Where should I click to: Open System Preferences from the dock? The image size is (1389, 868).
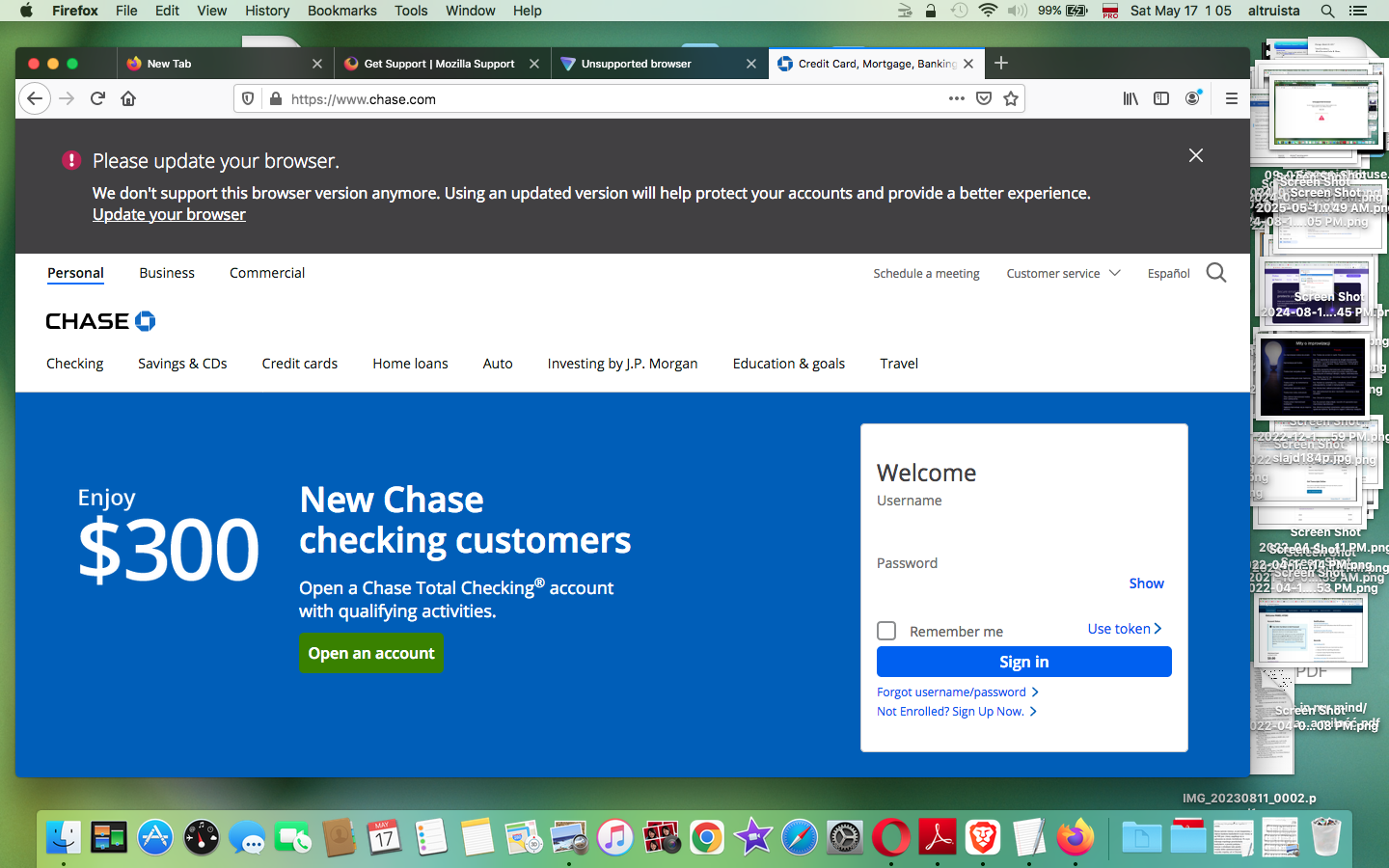tap(845, 837)
